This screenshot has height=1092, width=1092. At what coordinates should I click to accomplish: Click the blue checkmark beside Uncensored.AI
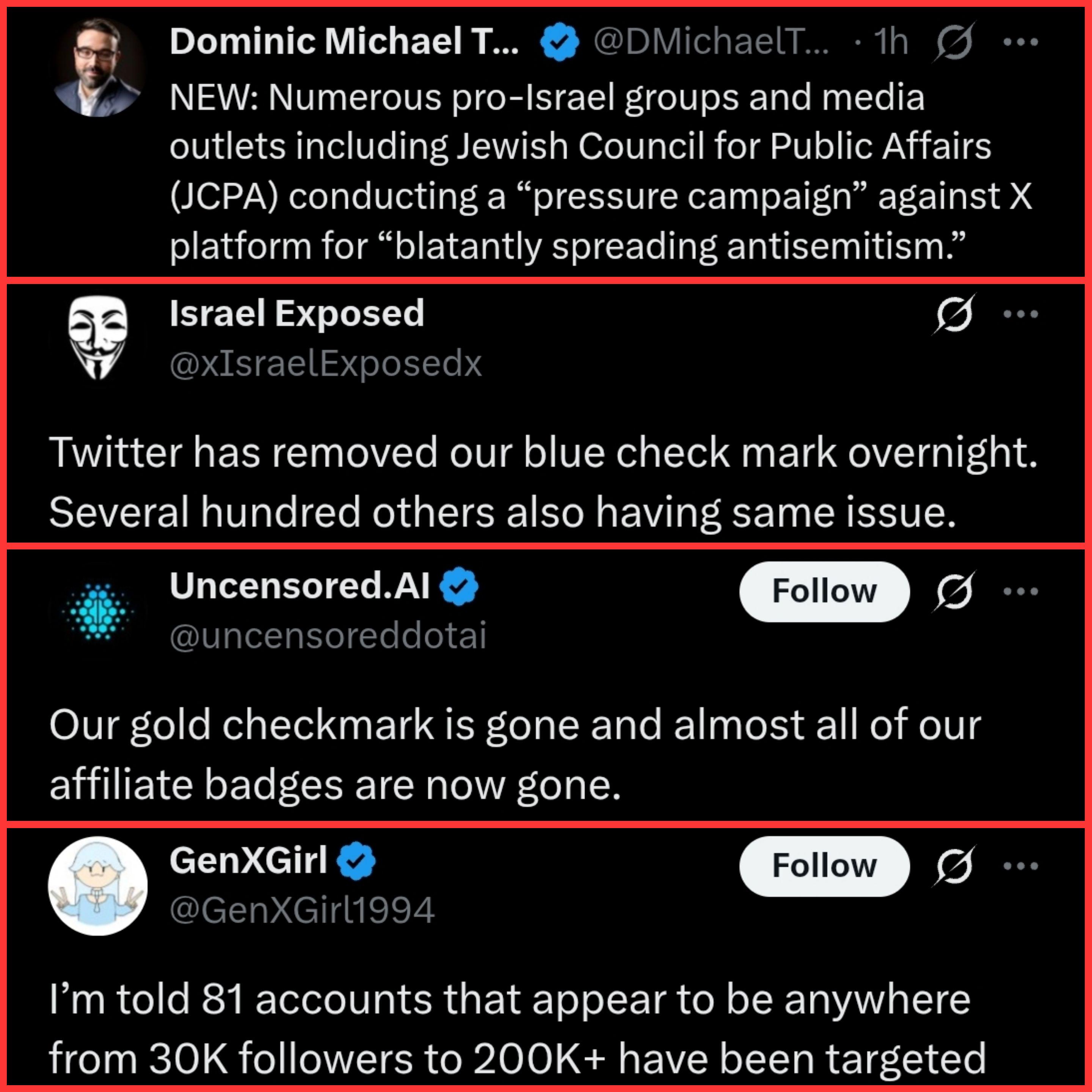click(x=459, y=587)
